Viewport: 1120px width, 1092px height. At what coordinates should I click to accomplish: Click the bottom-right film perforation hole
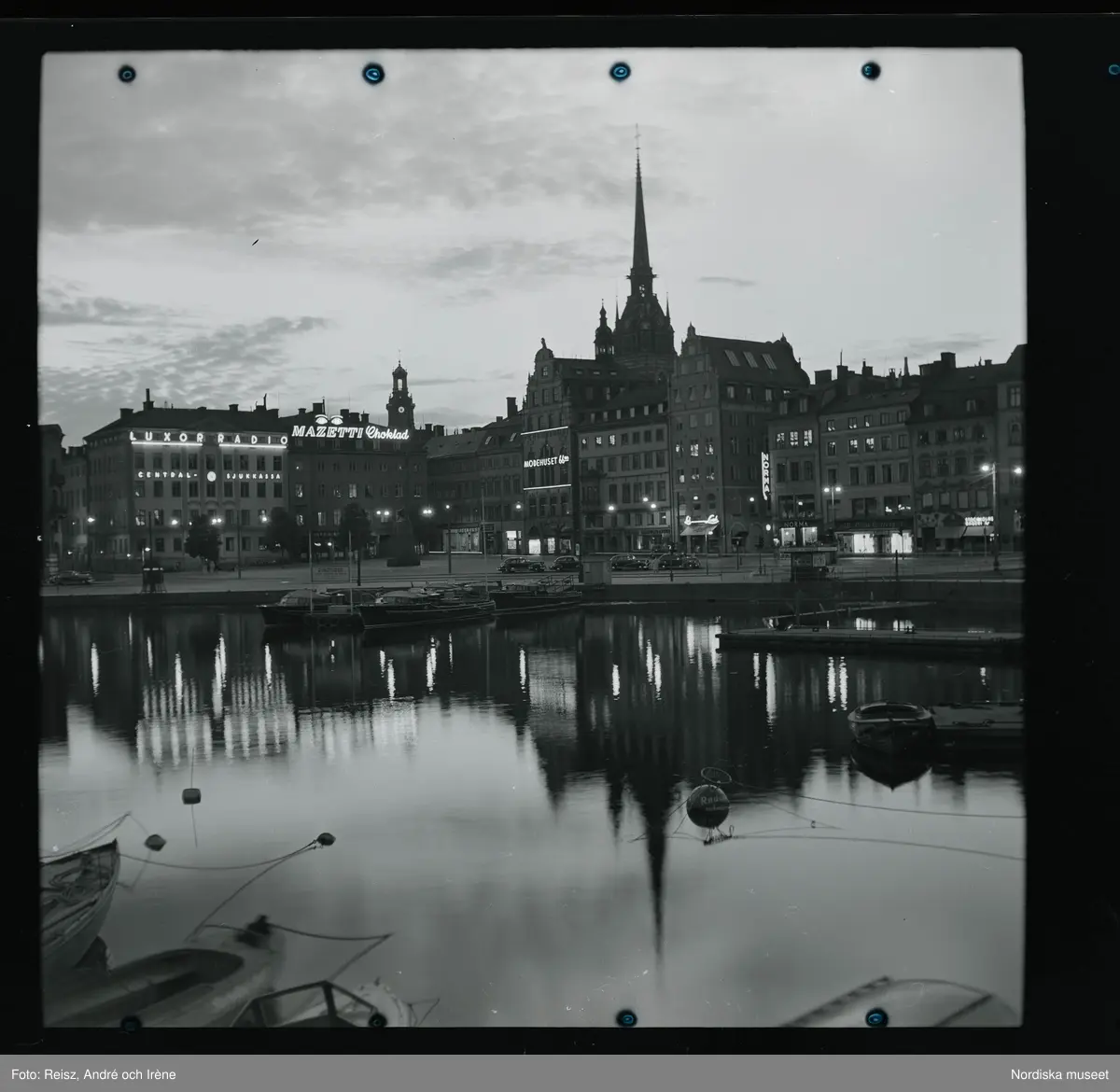click(x=875, y=1016)
